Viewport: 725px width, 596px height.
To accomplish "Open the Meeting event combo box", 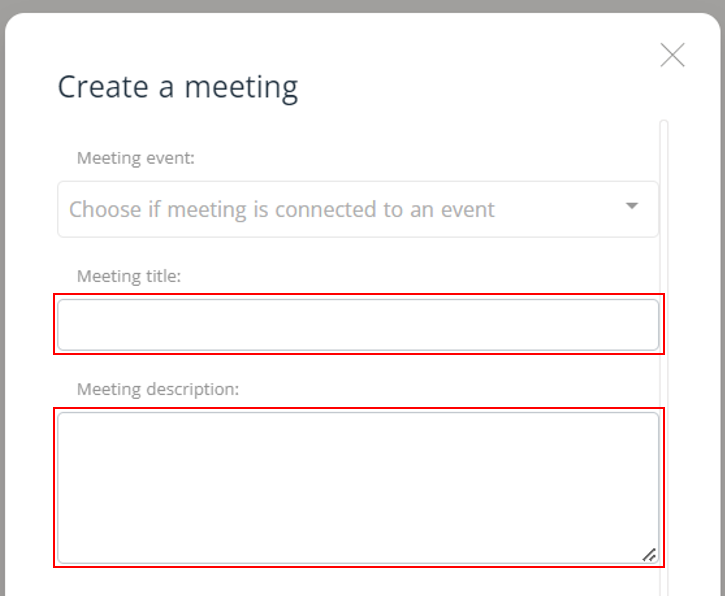I will (x=358, y=209).
